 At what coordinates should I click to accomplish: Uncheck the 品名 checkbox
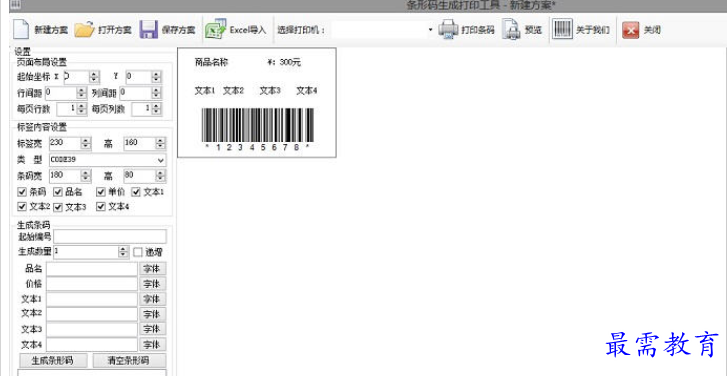tap(58, 192)
